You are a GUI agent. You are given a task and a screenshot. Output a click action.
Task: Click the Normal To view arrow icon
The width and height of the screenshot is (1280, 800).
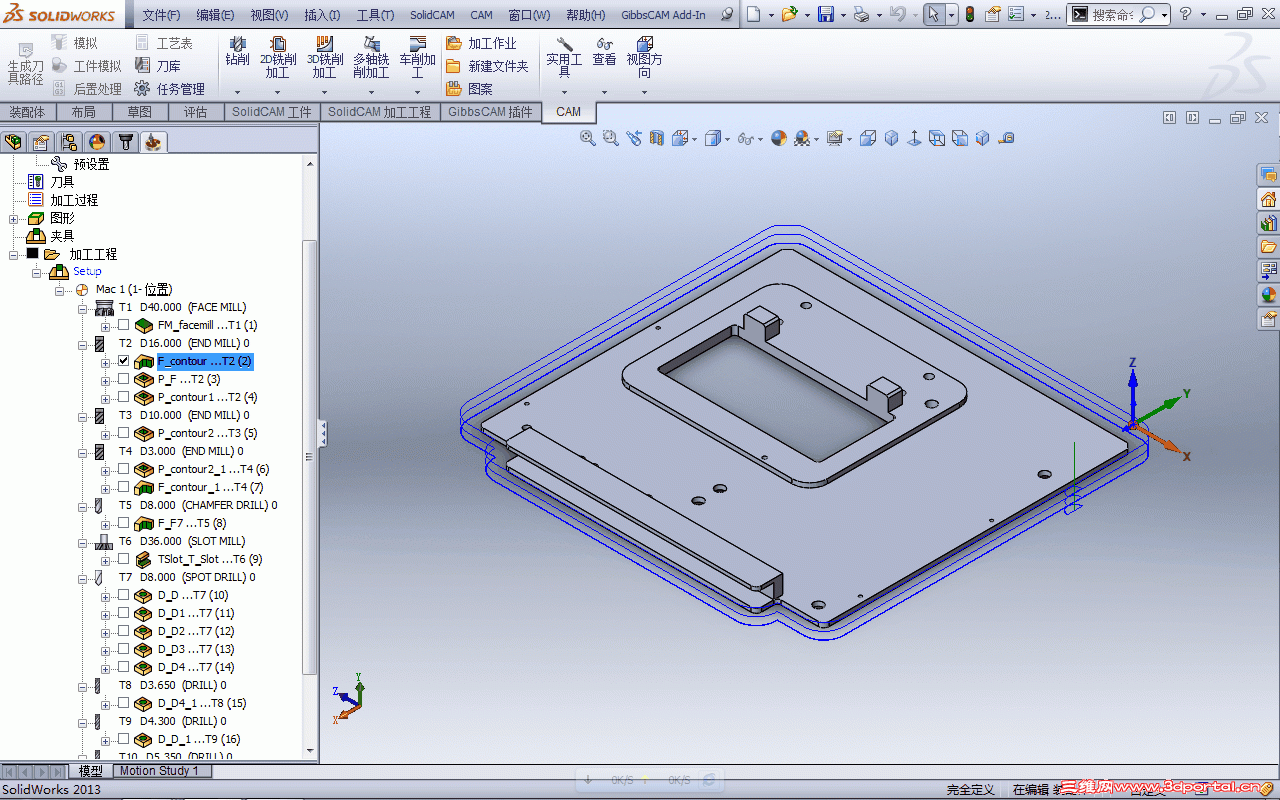914,138
